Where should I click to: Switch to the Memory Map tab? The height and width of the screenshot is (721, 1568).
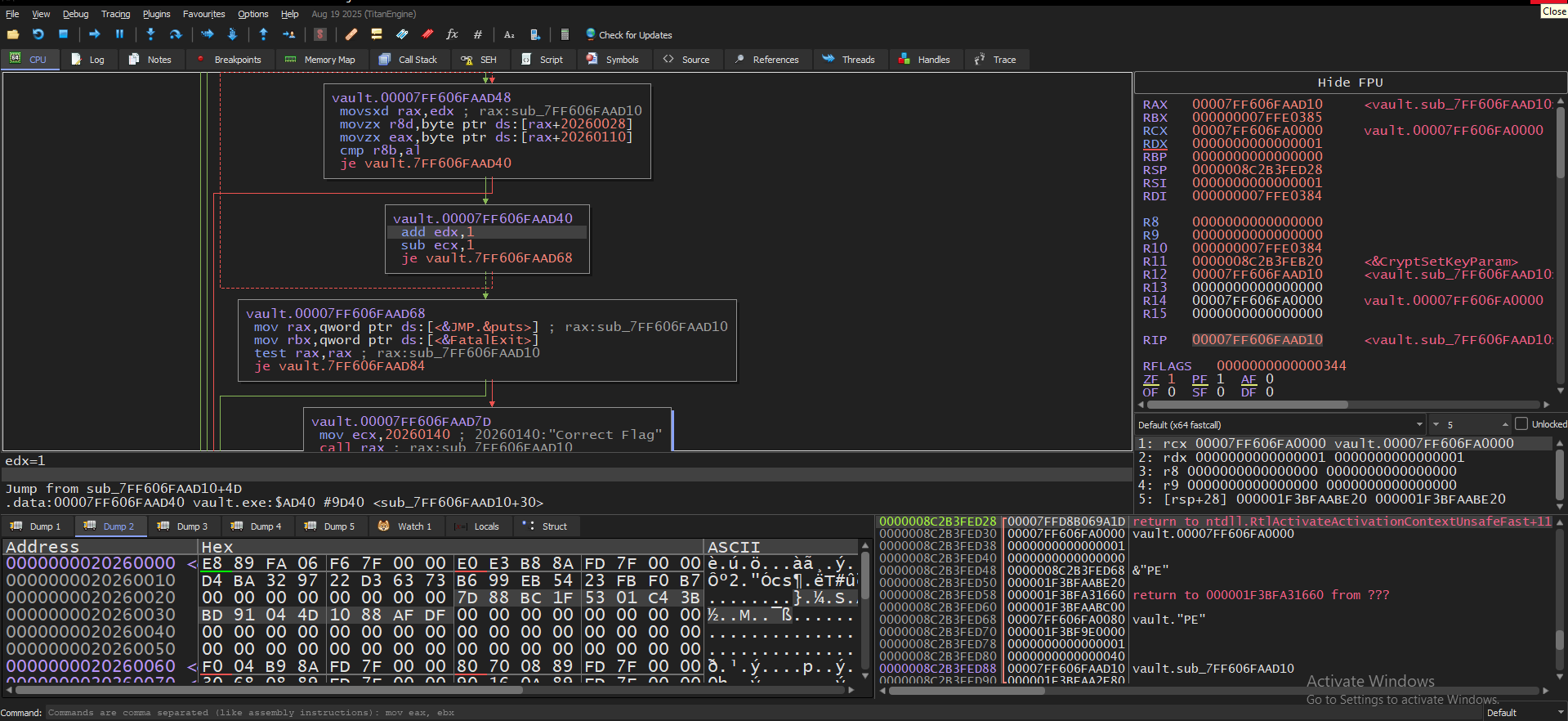point(320,60)
